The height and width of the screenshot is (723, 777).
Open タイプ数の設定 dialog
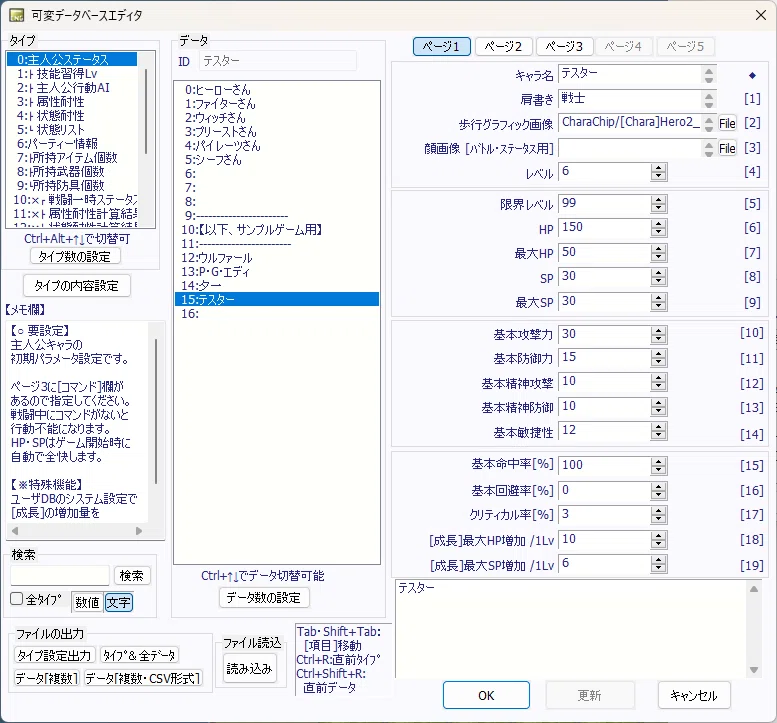point(75,256)
